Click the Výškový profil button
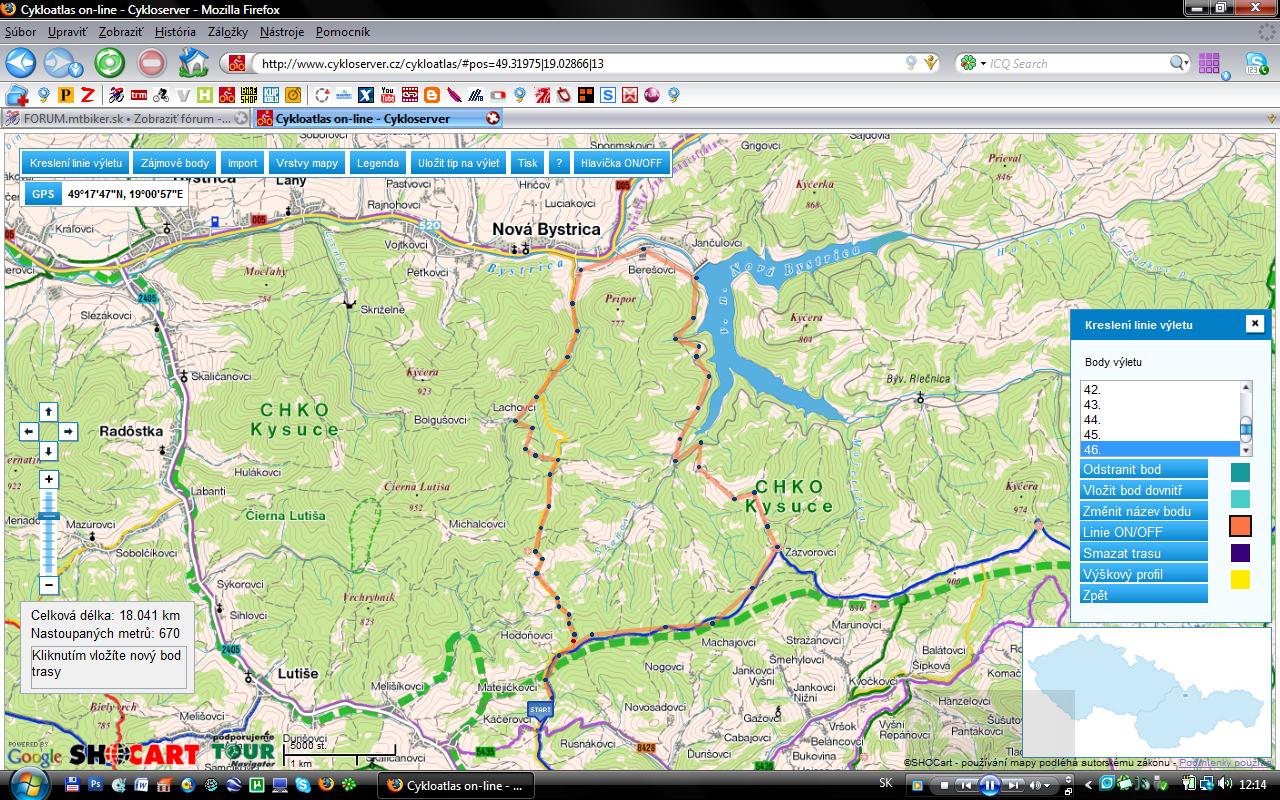Image resolution: width=1280 pixels, height=800 pixels. pos(1145,574)
